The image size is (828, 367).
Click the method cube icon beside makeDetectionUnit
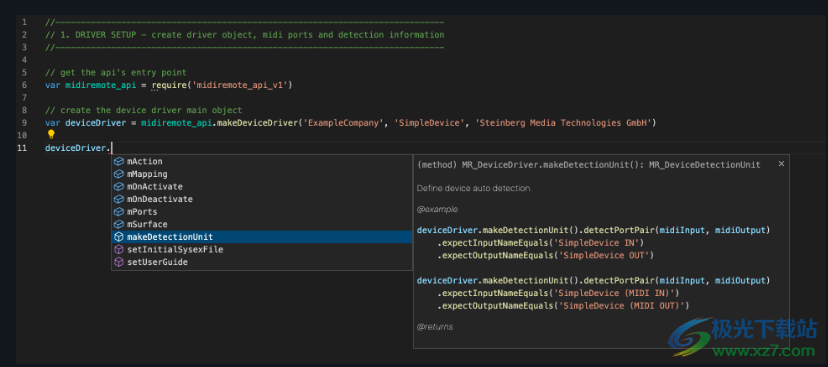(x=119, y=237)
